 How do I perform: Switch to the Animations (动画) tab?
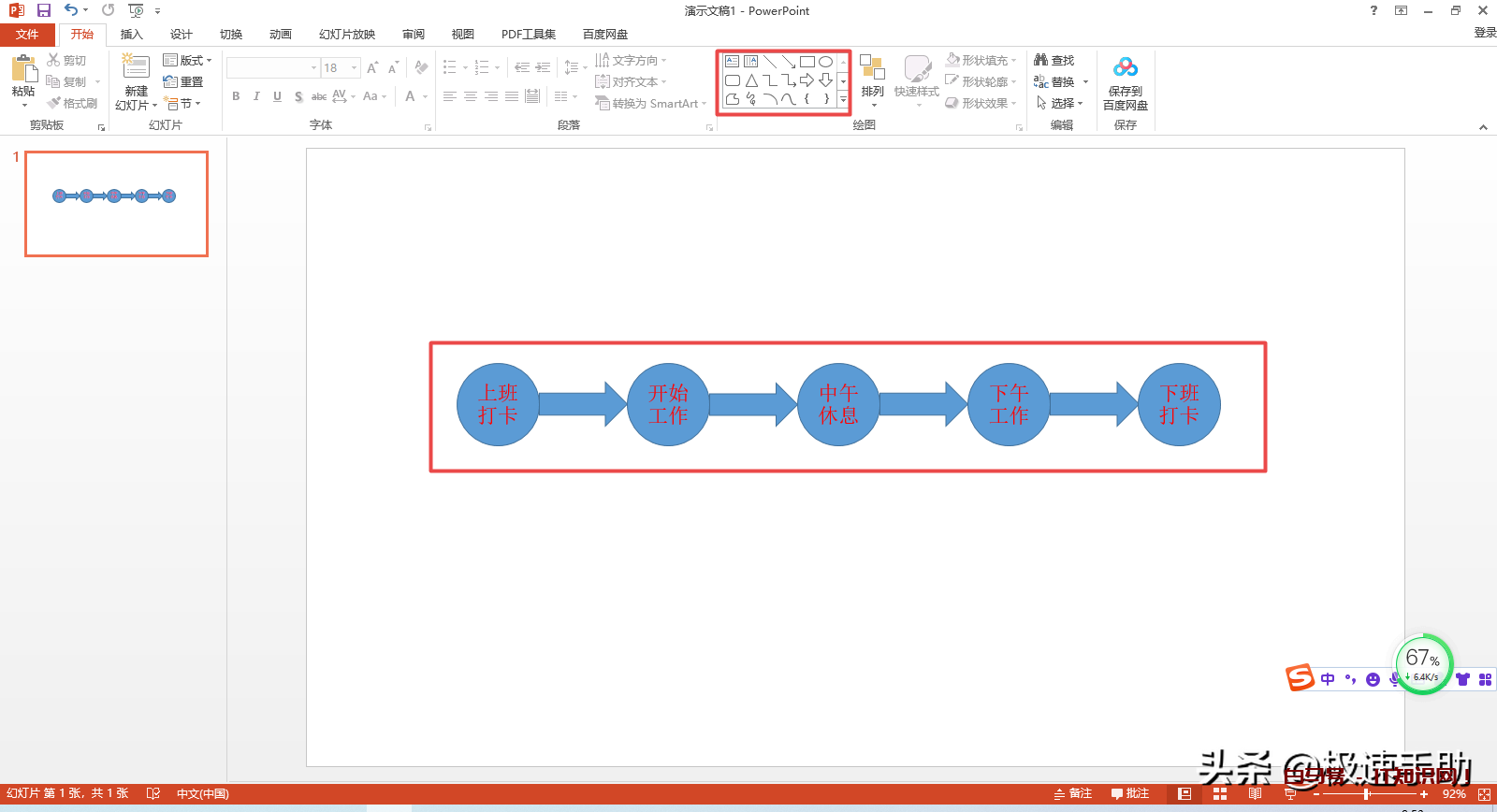coord(280,35)
